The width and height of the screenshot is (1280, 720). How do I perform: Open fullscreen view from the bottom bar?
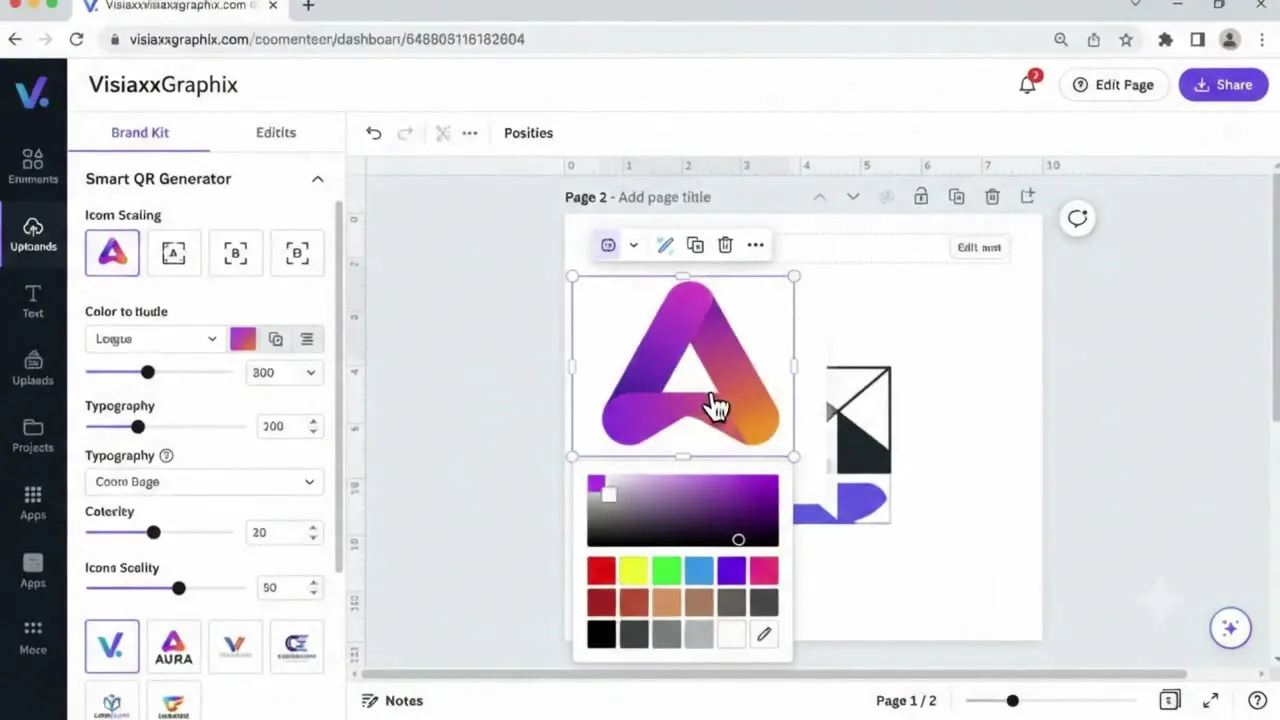tap(1210, 701)
